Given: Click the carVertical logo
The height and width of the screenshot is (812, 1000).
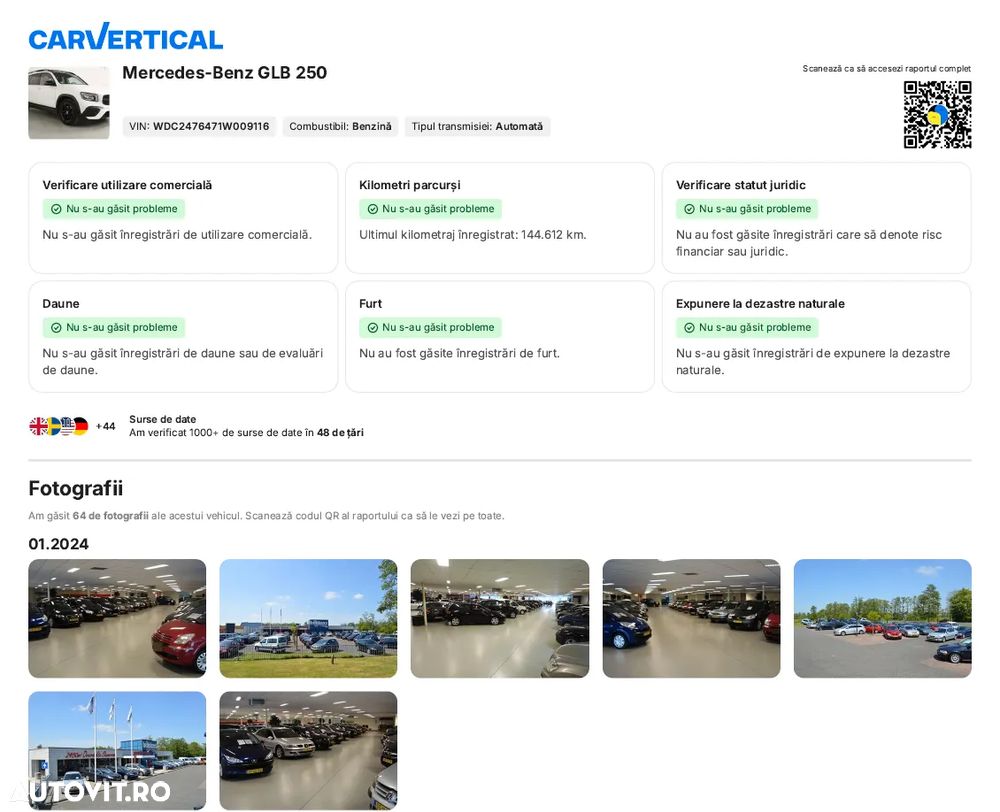Looking at the screenshot, I should click(x=126, y=37).
